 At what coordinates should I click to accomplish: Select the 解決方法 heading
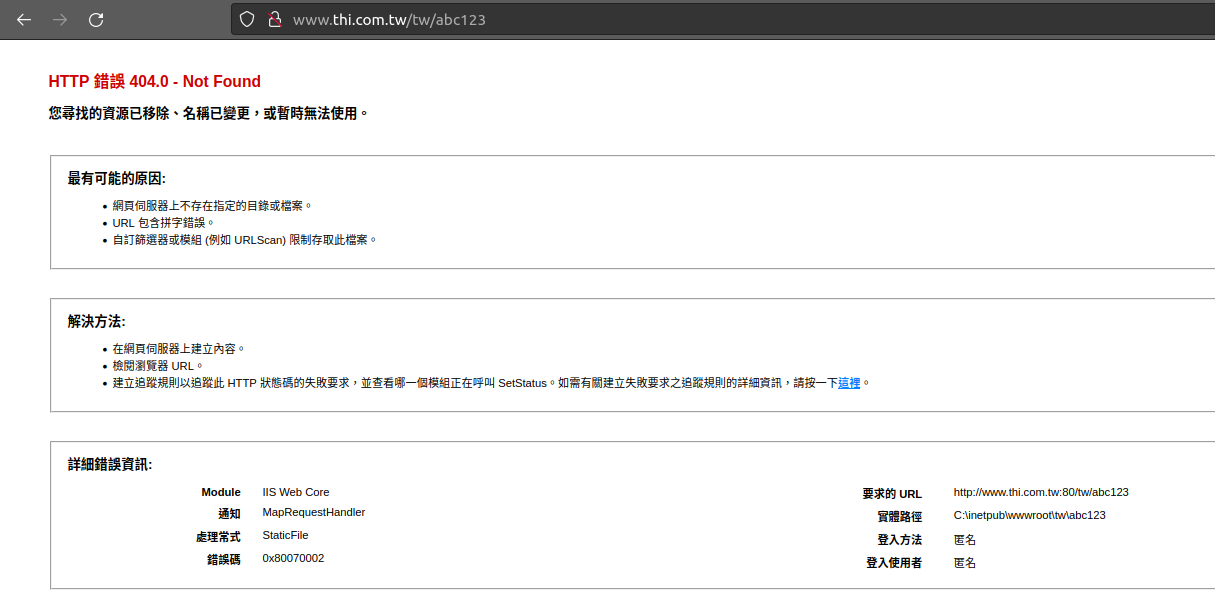pos(96,322)
